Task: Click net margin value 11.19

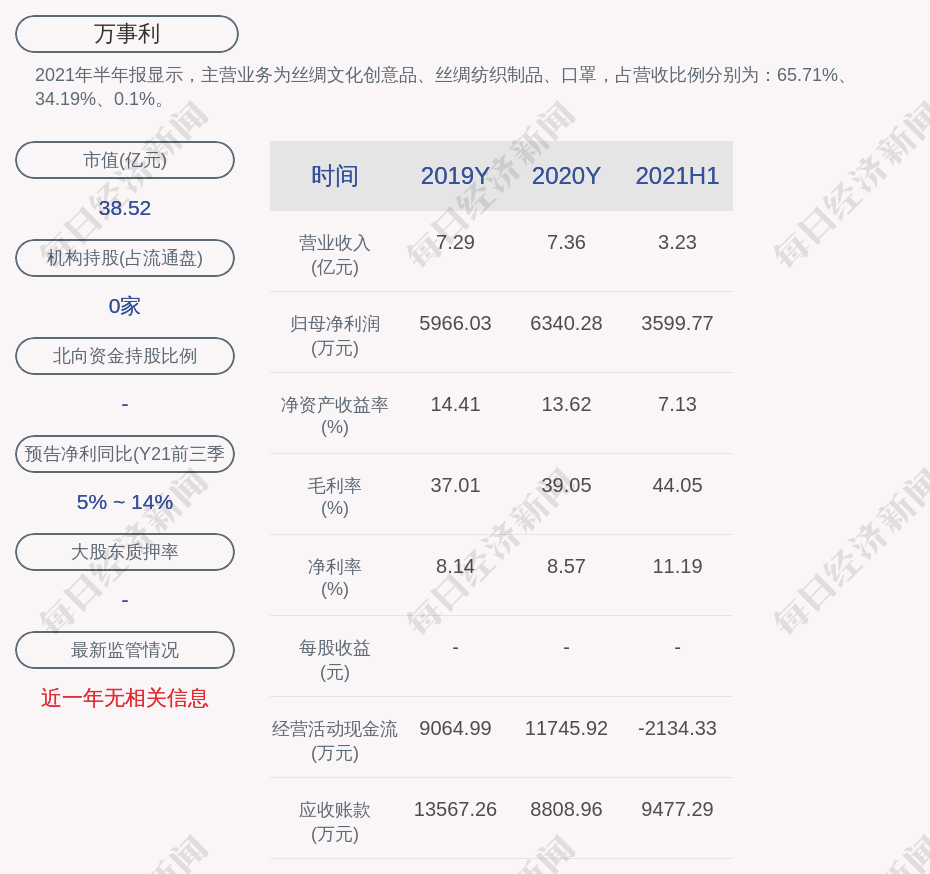Action: pyautogui.click(x=677, y=566)
